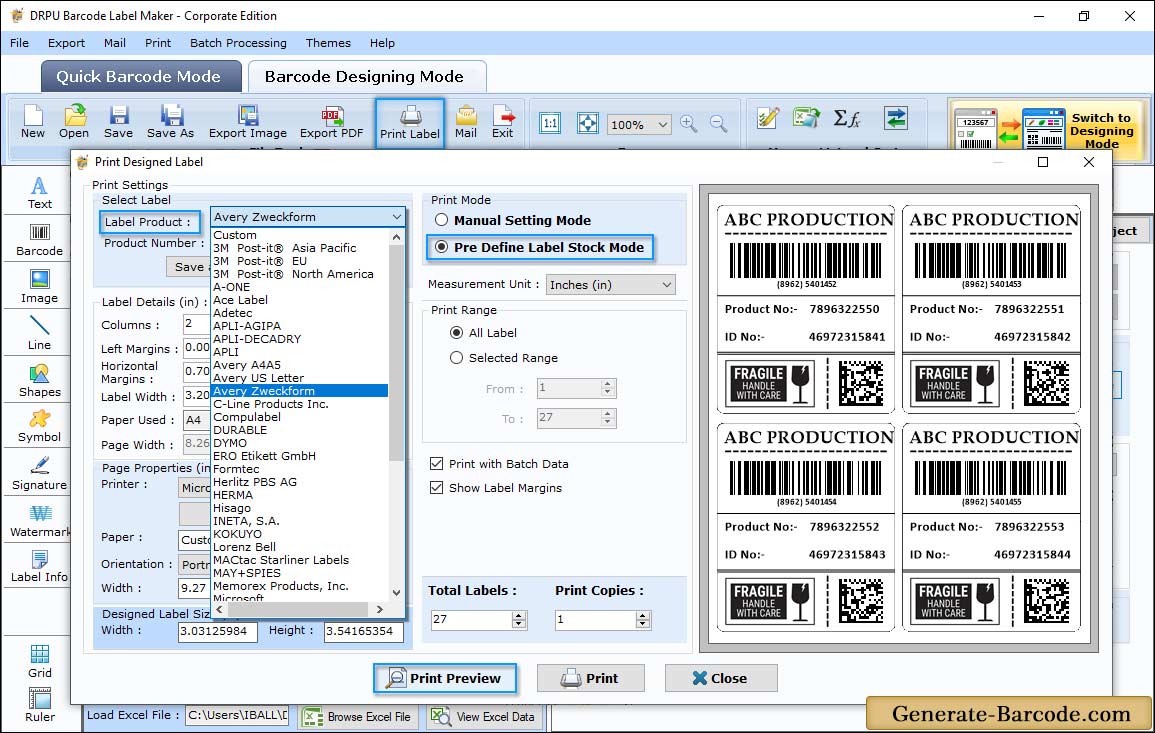This screenshot has width=1155, height=733.
Task: Click Browse Excel File button
Action: 358,716
